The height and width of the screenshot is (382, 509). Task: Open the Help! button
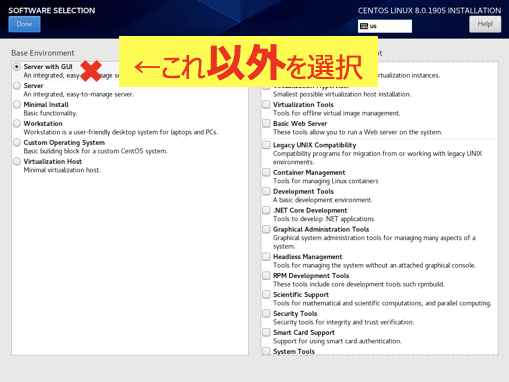(x=485, y=24)
